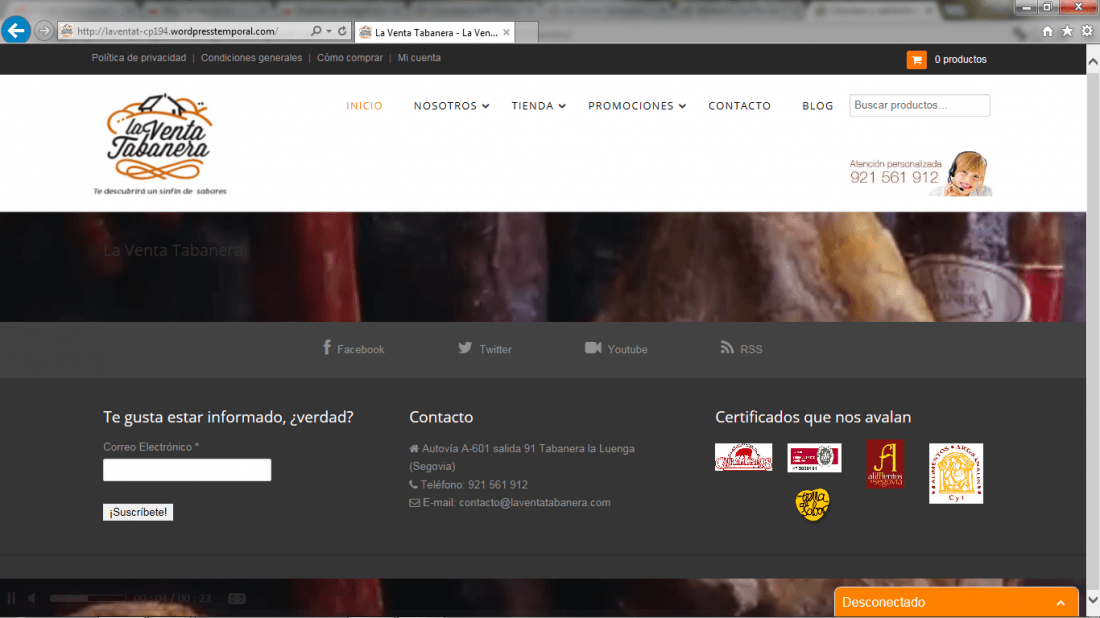Click the browser address bar URL
Screen dimensions: 1100x618
pos(177,31)
